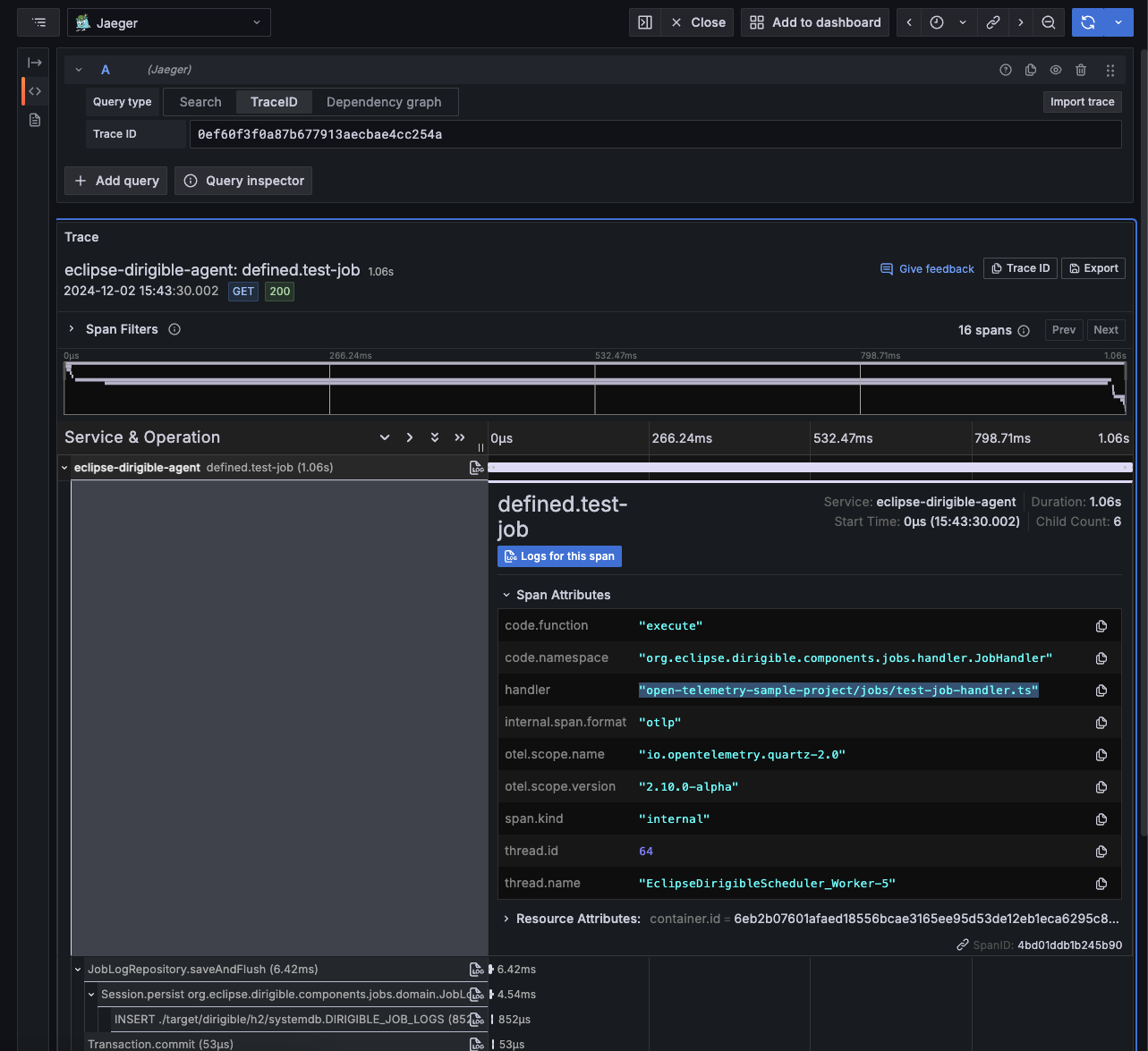This screenshot has height=1051, width=1148.
Task: Go to Next span match
Action: (1106, 330)
